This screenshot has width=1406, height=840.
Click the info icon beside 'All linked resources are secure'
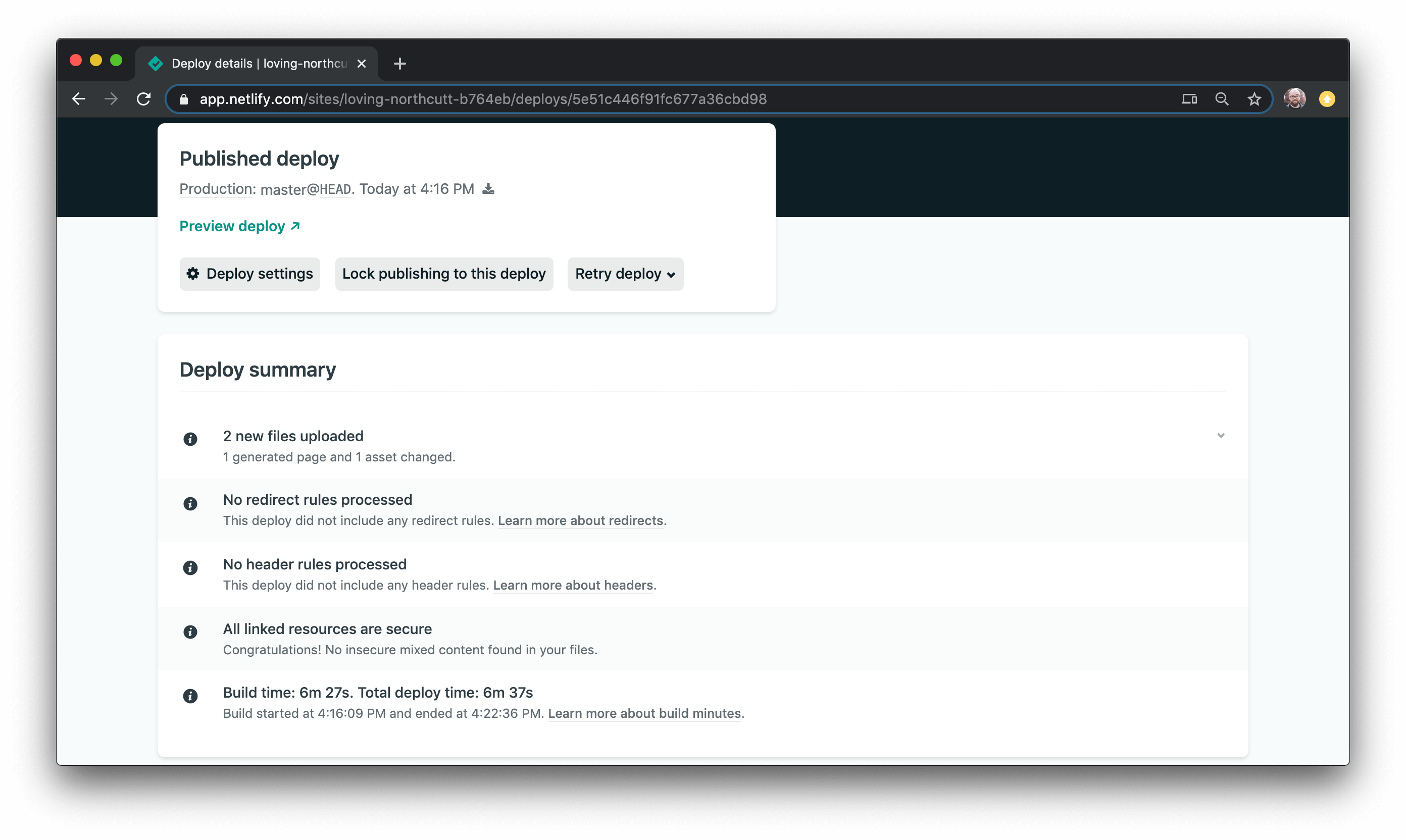coord(190,632)
